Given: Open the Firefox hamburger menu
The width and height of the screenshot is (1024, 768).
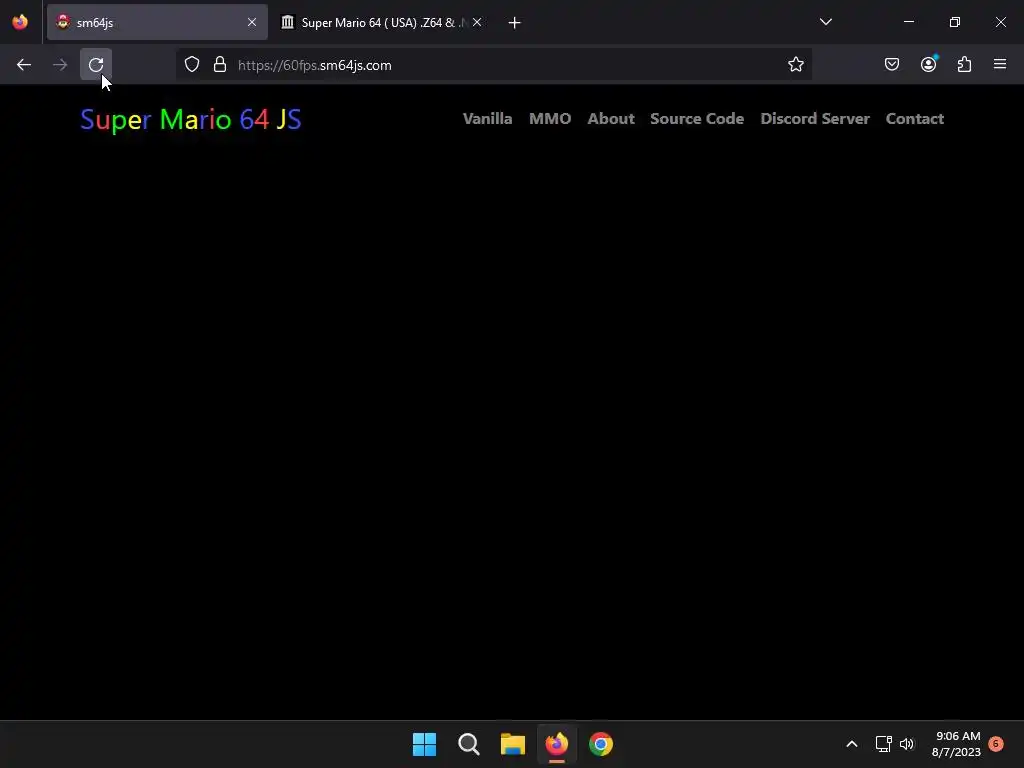Looking at the screenshot, I should click(1000, 65).
